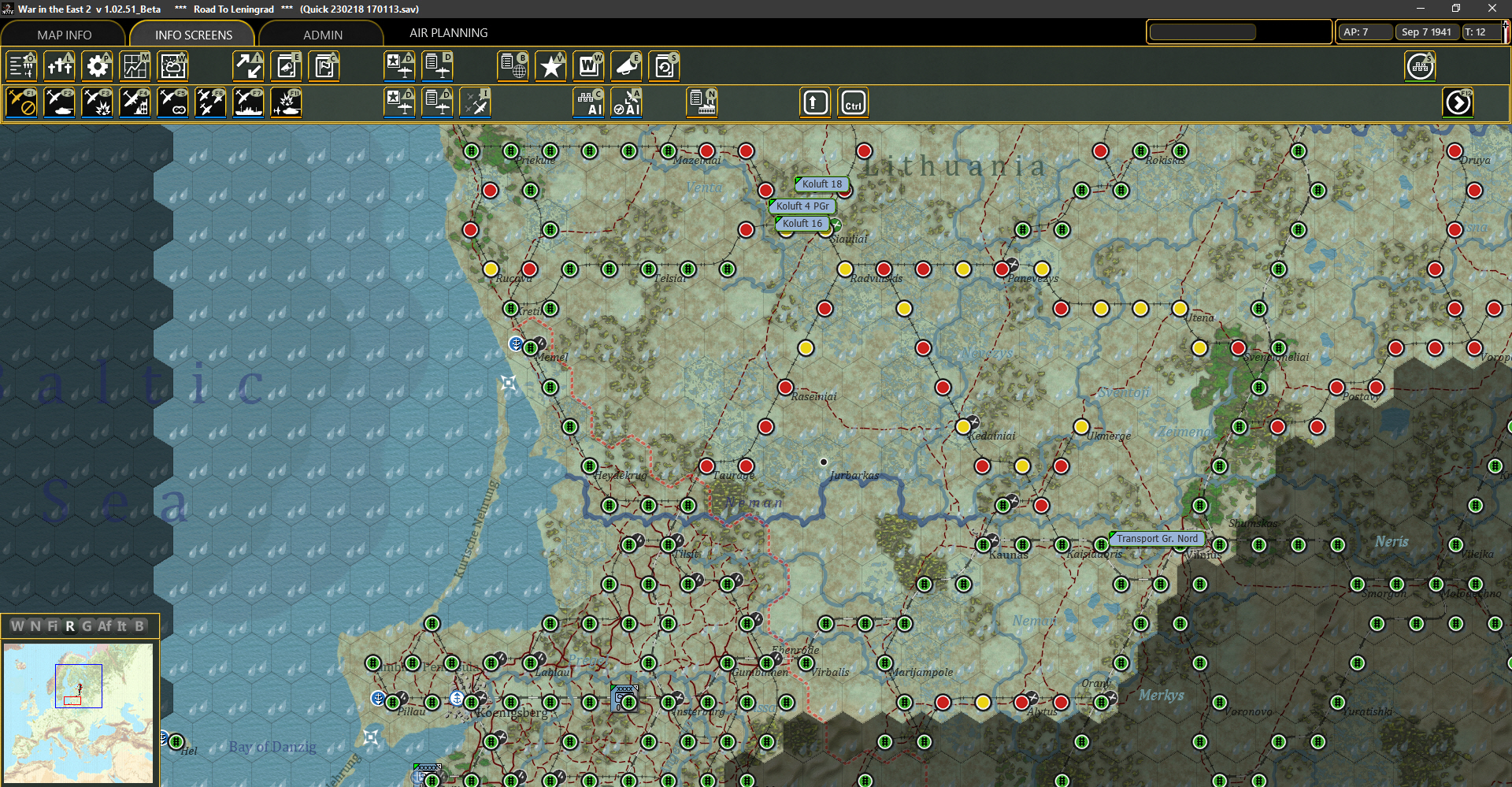Open the list and globe icon (B)
1512x787 pixels.
(x=513, y=66)
